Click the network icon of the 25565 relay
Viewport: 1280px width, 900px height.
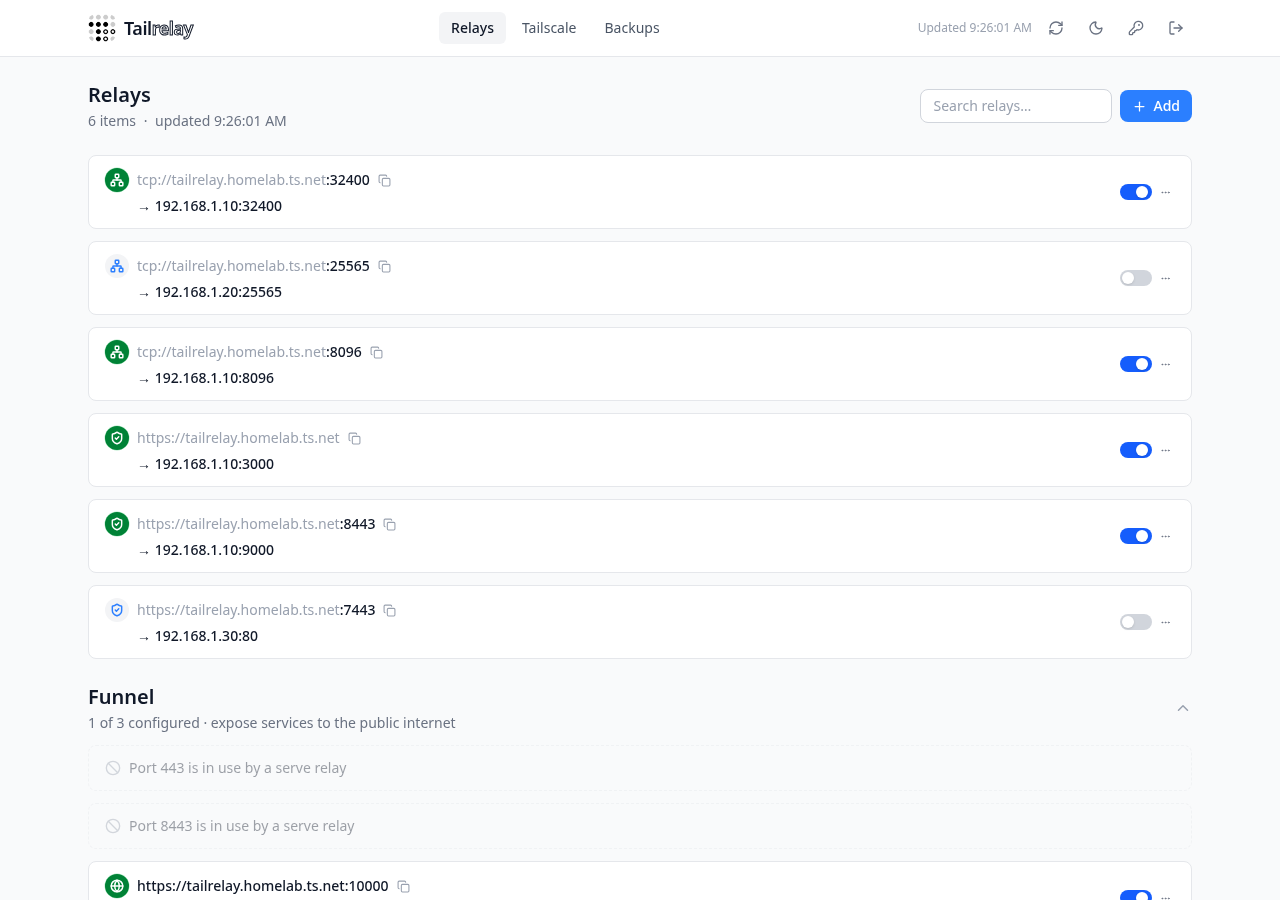coord(117,266)
